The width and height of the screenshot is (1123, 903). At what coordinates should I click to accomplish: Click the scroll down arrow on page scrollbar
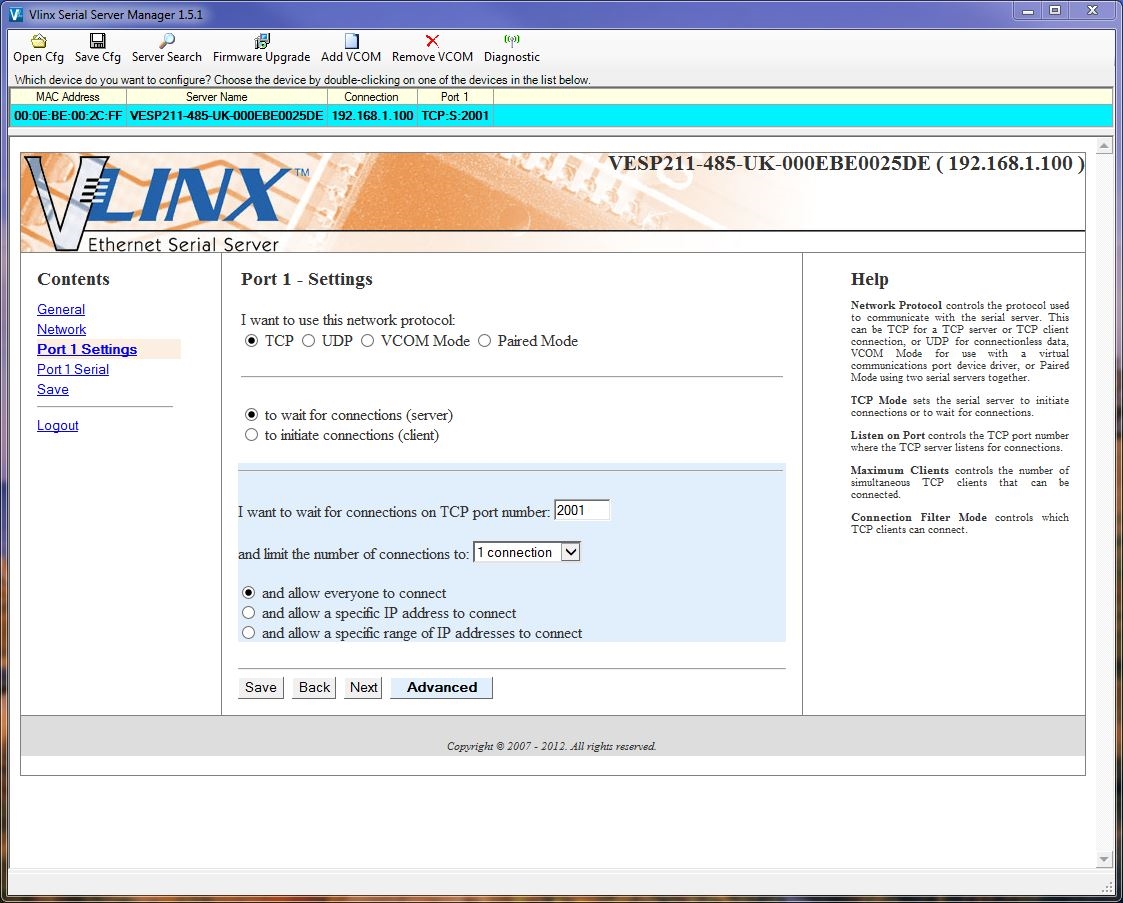tap(1104, 859)
